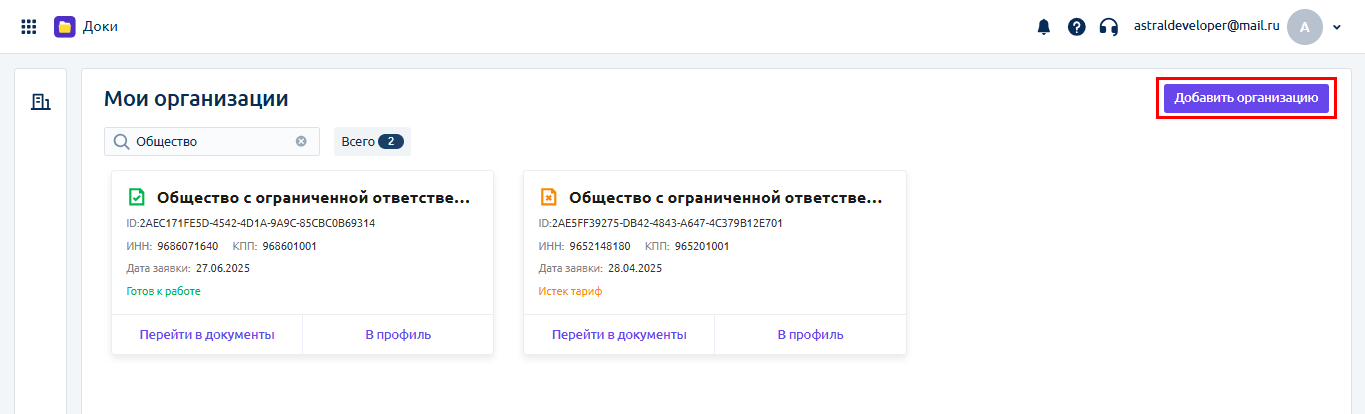Click the Доки app name
Screen dimensions: 1365x414
pyautogui.click(x=100, y=27)
